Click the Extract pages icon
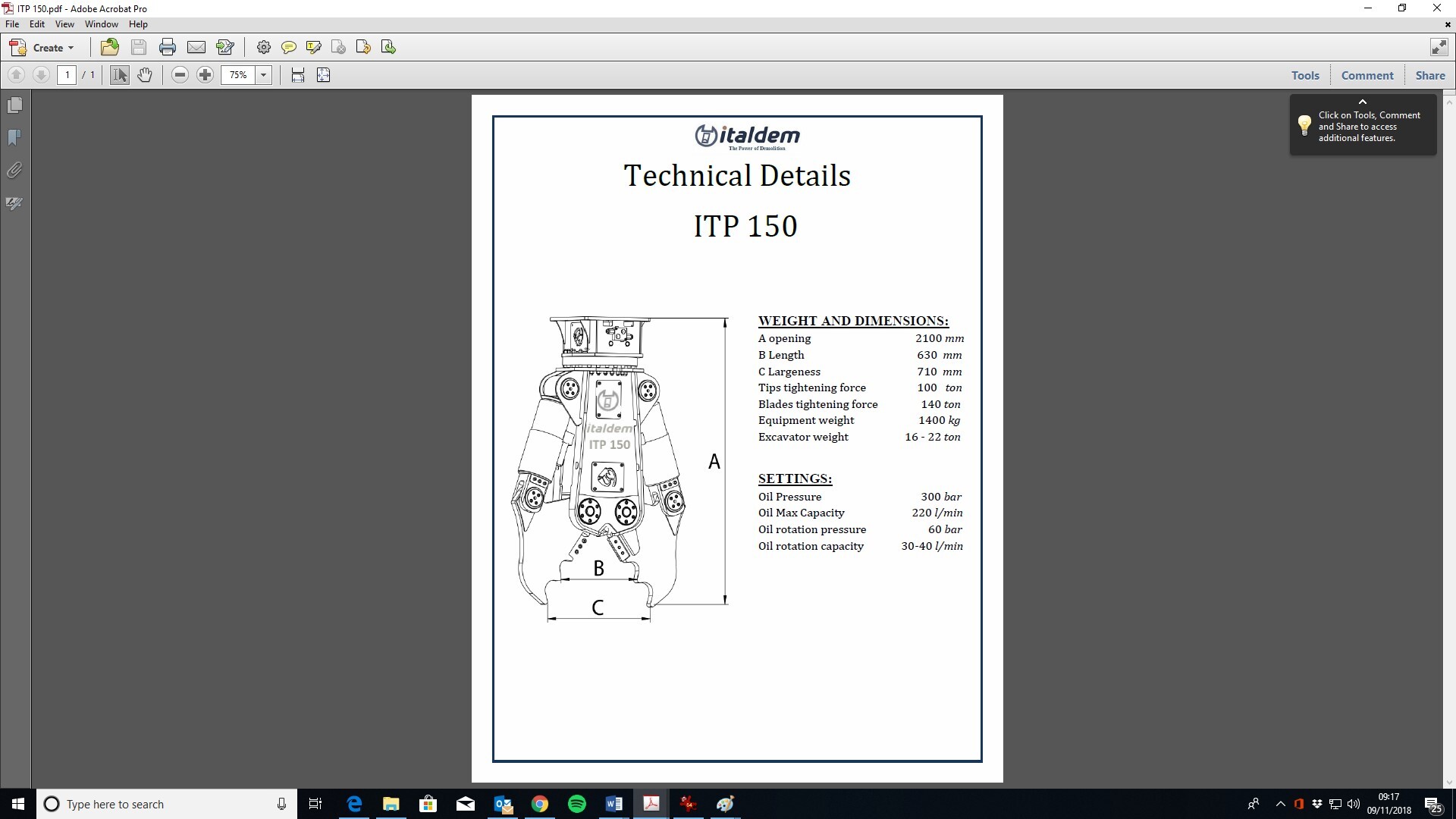This screenshot has width=1456, height=819. click(389, 48)
